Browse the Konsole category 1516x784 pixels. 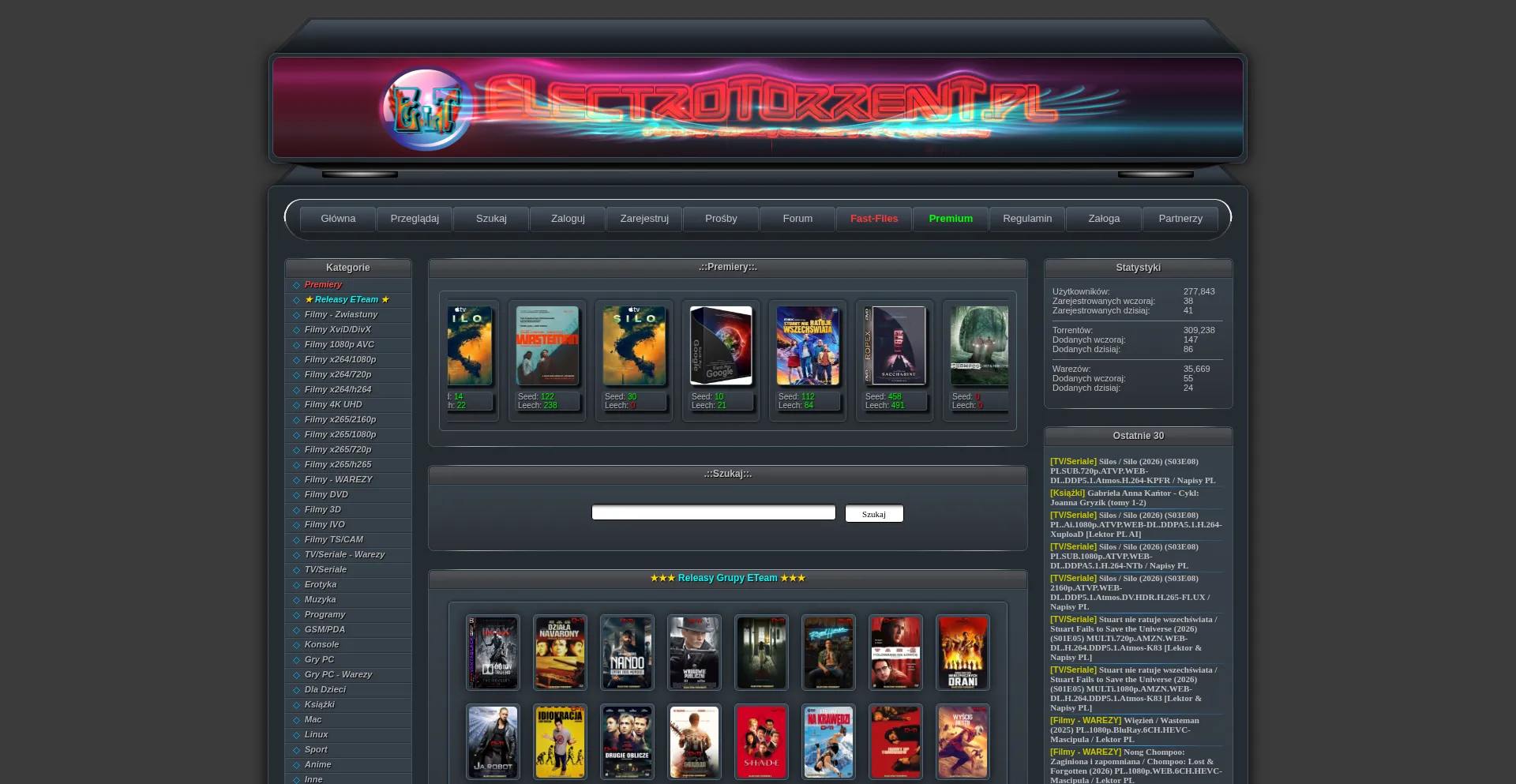point(321,645)
